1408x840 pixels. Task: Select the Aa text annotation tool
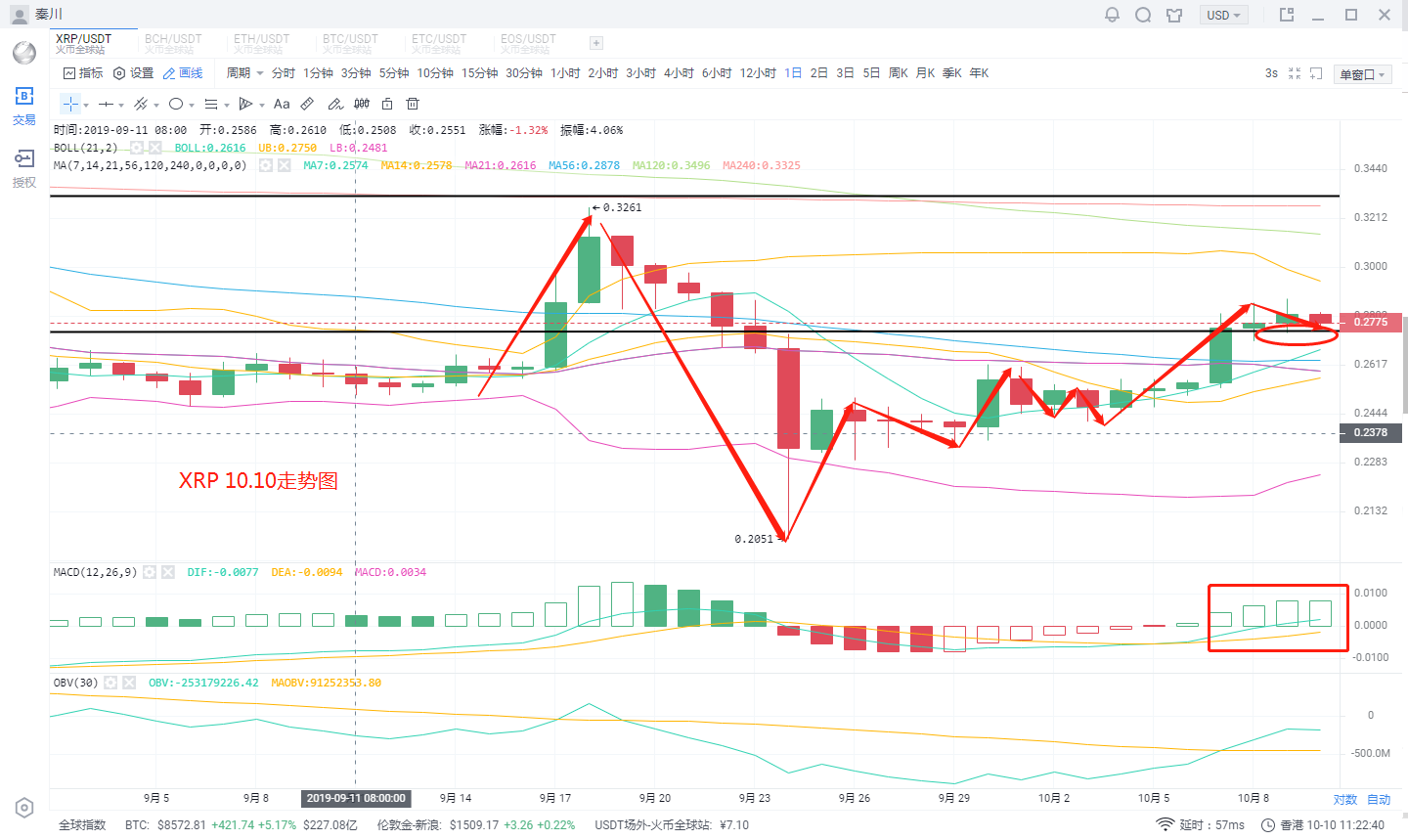coord(282,104)
